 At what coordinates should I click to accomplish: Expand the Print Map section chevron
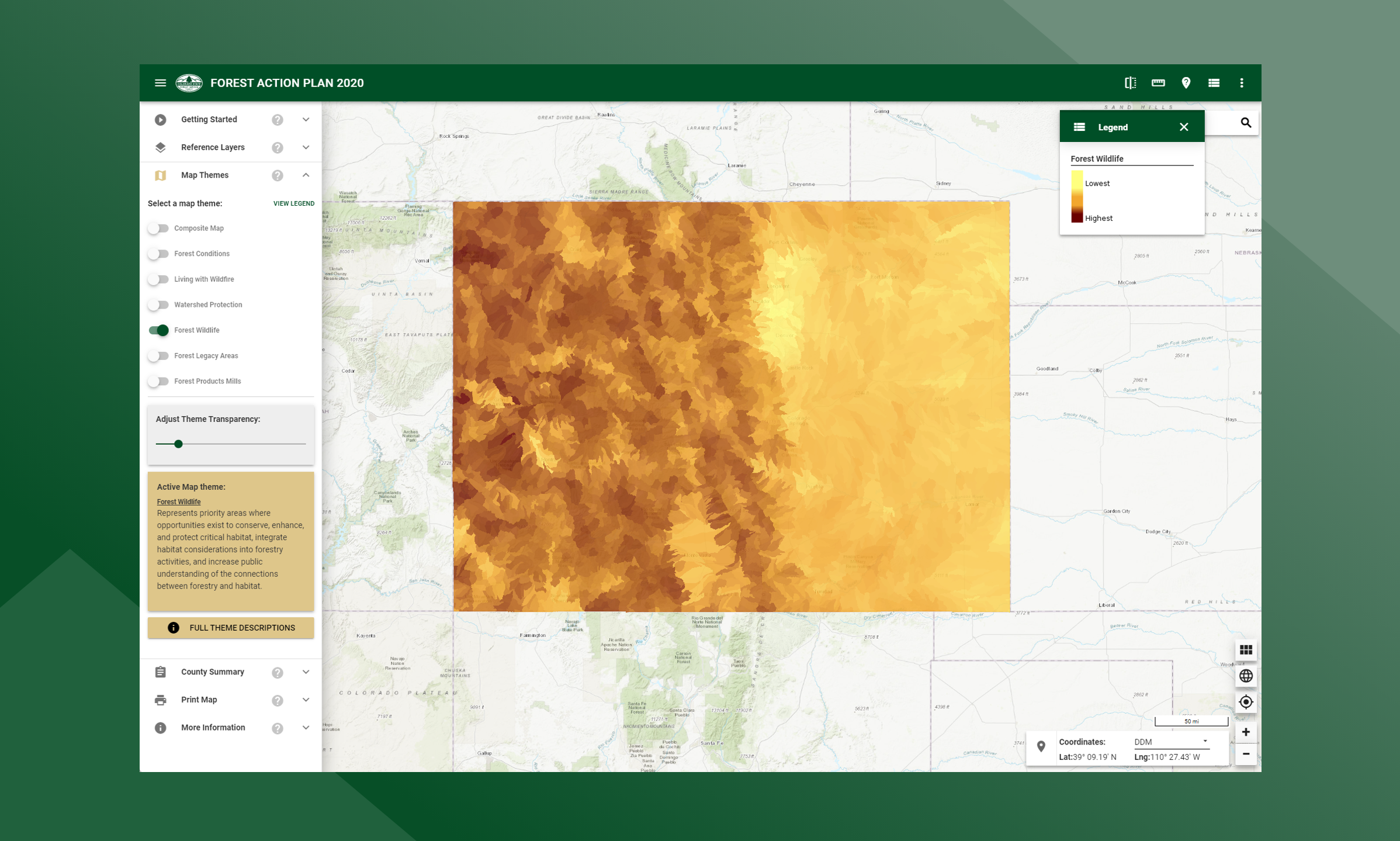click(x=306, y=700)
